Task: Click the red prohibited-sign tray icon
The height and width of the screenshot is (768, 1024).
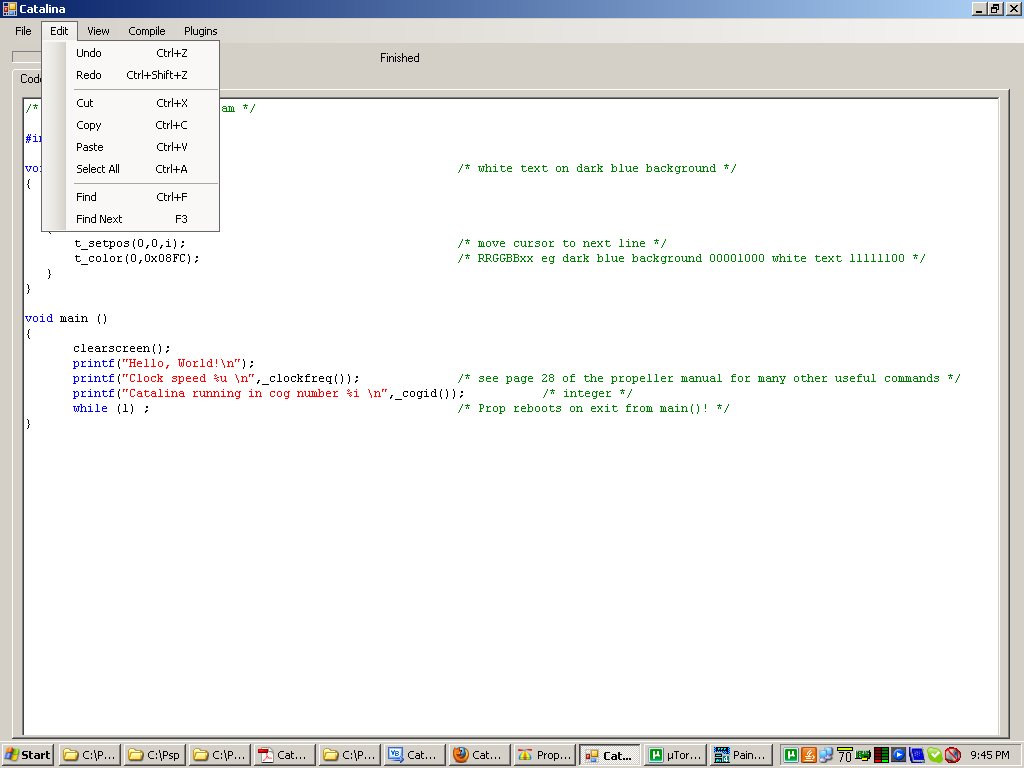Action: click(953, 755)
